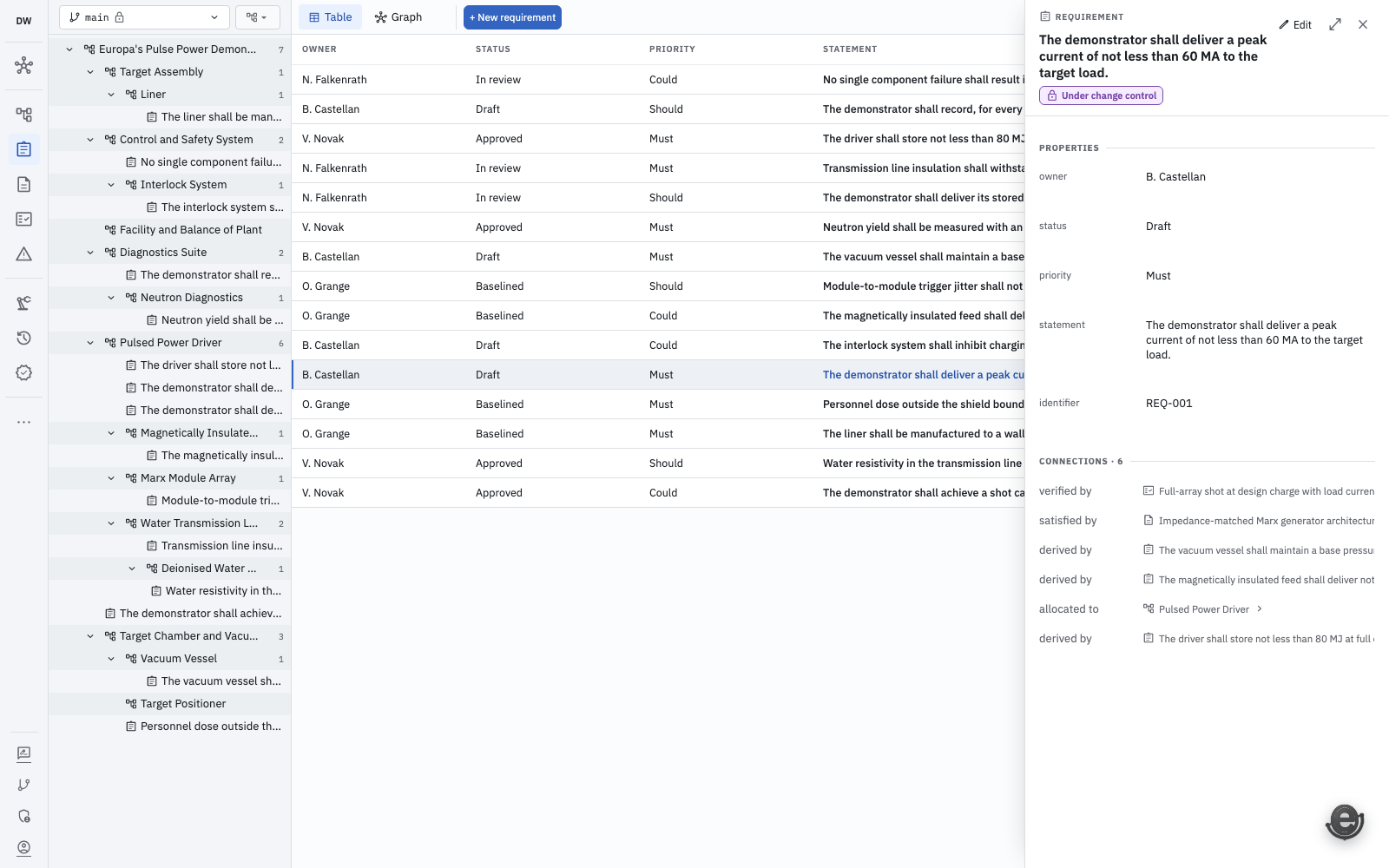
Task: Collapse the Marx Module Array node
Action: [111, 478]
